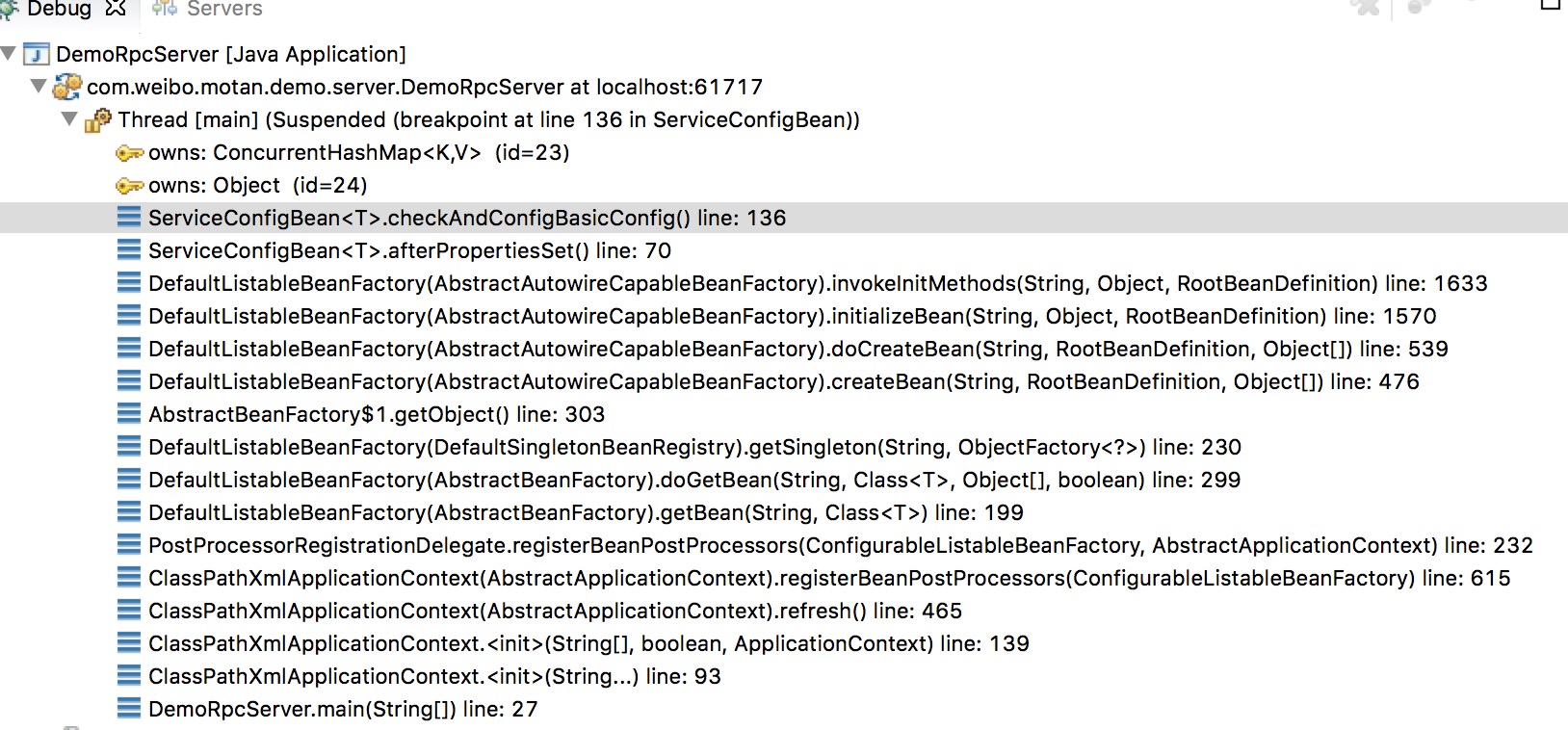Click key icon for owns: Object (id=24)
1568x730 pixels.
click(129, 186)
